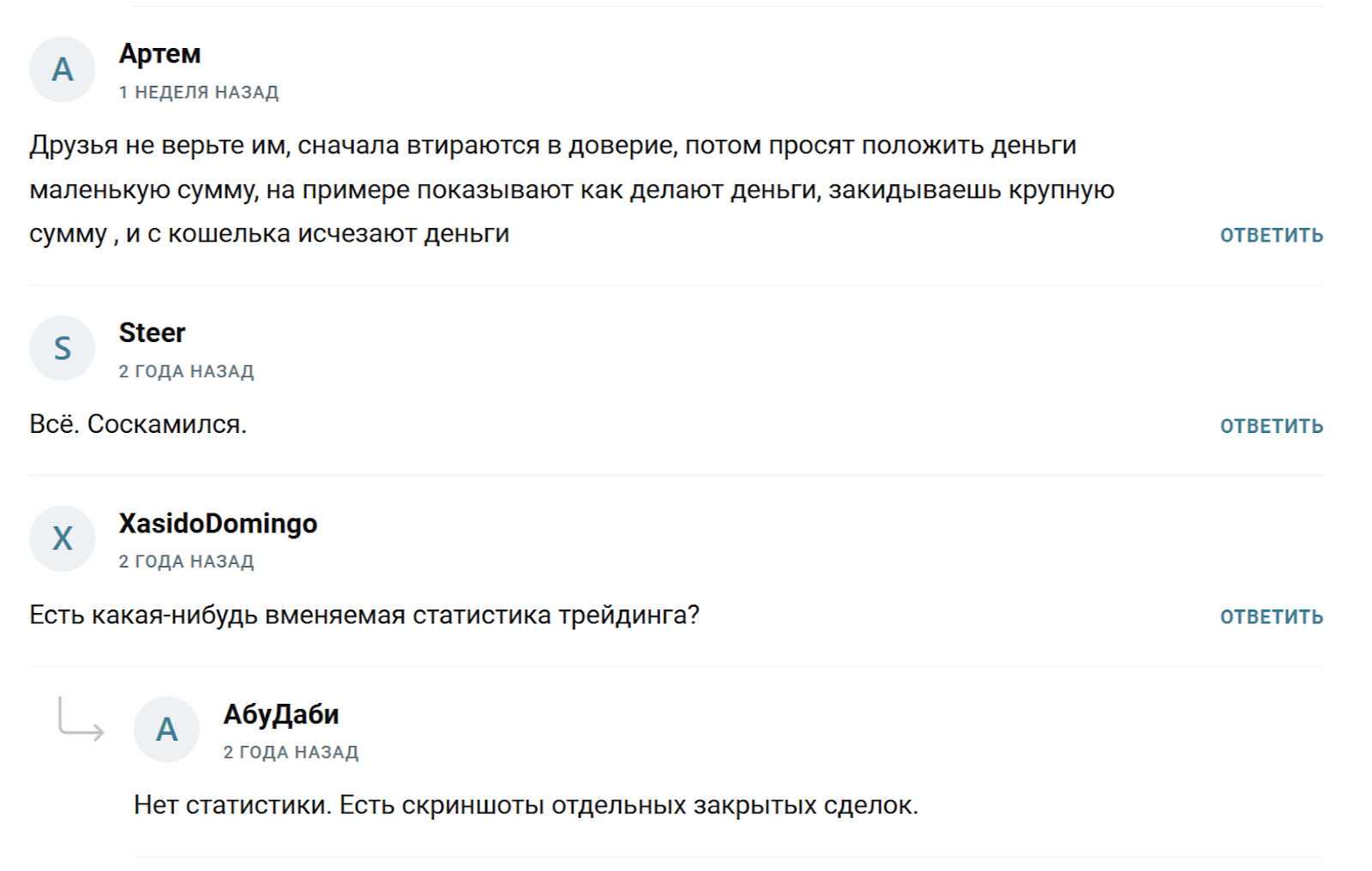
Task: Click the nested reply arrow icon
Action: point(81,718)
